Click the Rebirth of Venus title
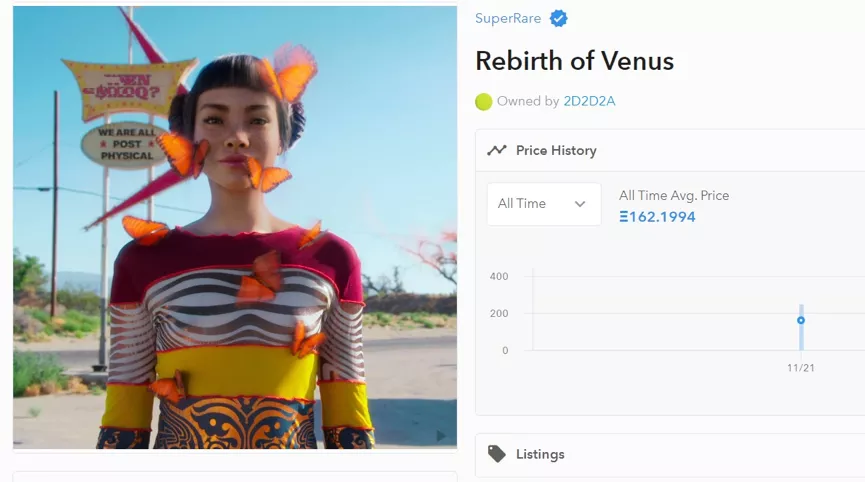The image size is (865, 482). (x=575, y=61)
